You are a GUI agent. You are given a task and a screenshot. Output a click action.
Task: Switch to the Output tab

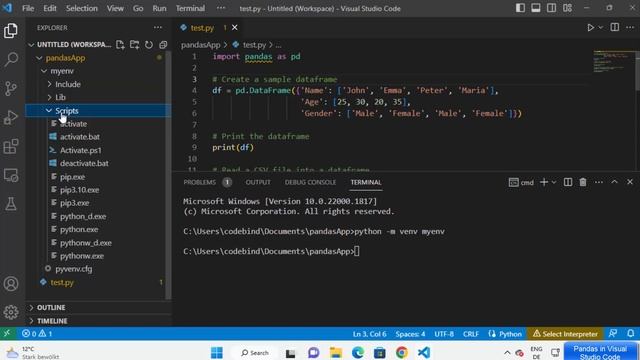pyautogui.click(x=258, y=182)
